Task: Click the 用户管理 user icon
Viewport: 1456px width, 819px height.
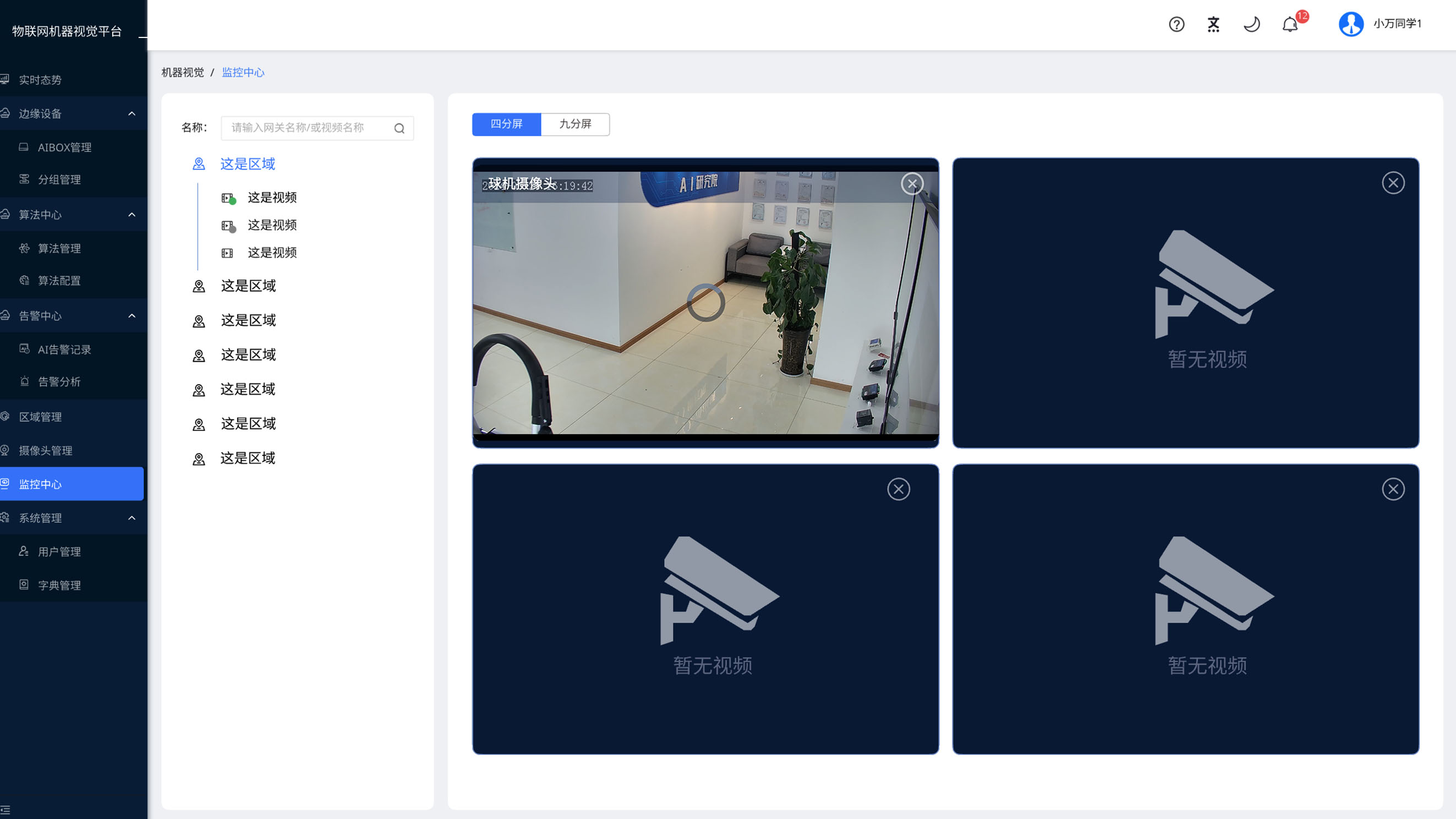Action: (24, 551)
